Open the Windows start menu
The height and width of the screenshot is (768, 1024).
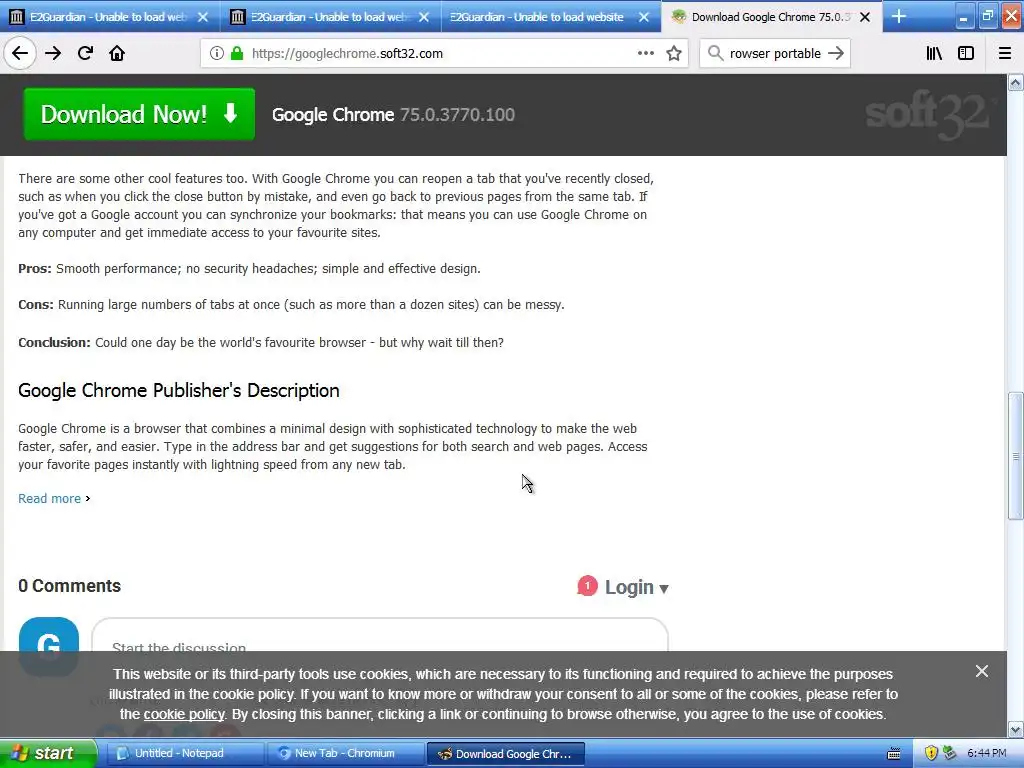[48, 753]
